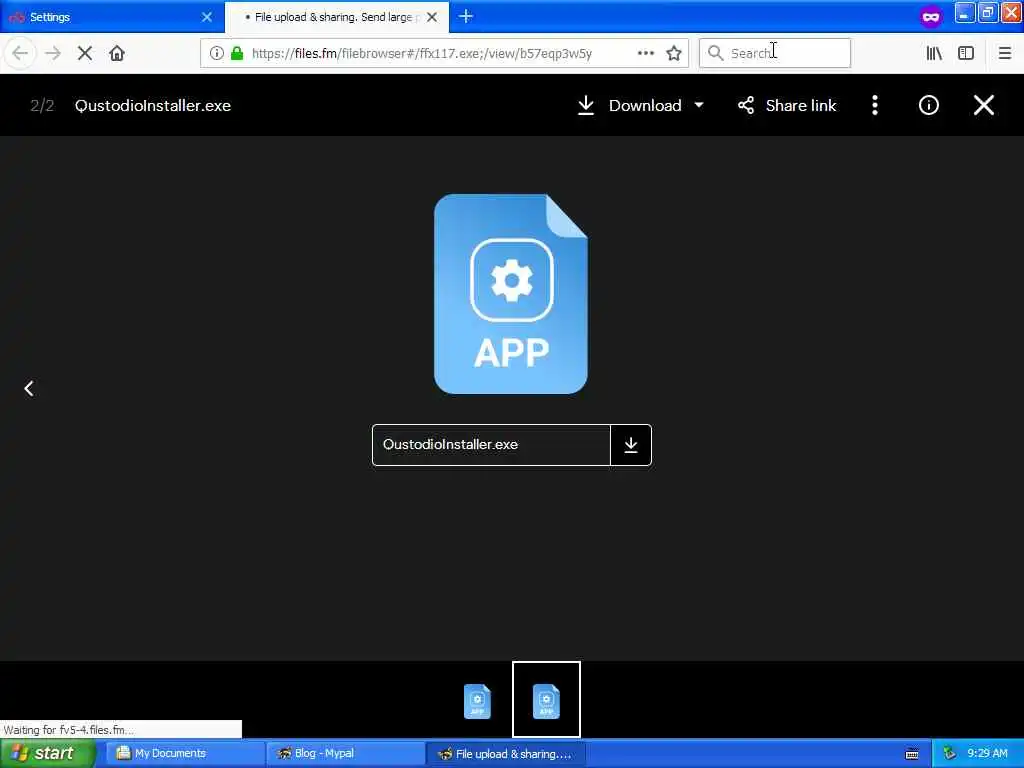Viewport: 1024px width, 768px height.
Task: Close the Settings tab
Action: point(206,17)
